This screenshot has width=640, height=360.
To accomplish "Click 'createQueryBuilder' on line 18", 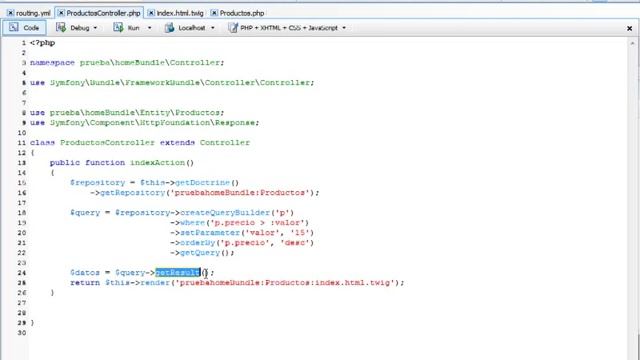I will 225,212.
